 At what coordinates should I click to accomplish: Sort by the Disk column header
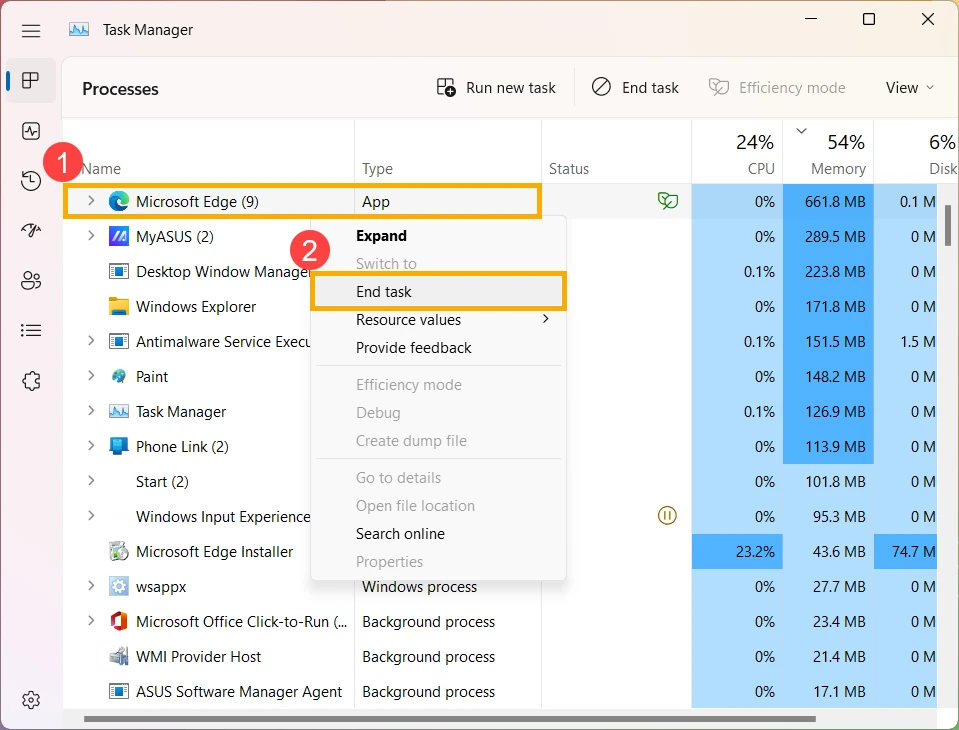pyautogui.click(x=915, y=153)
